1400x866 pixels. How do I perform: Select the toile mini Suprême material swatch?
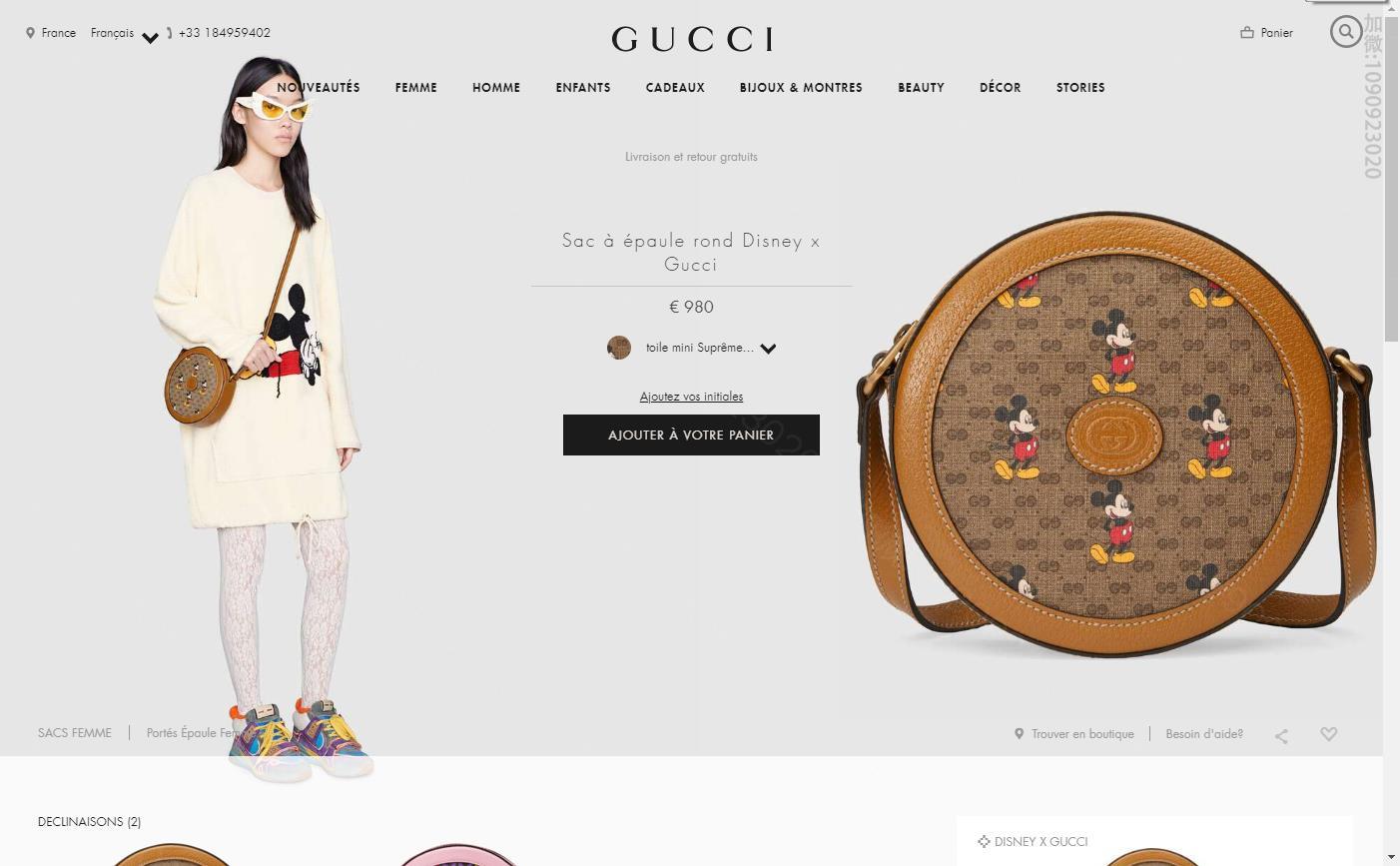point(619,348)
